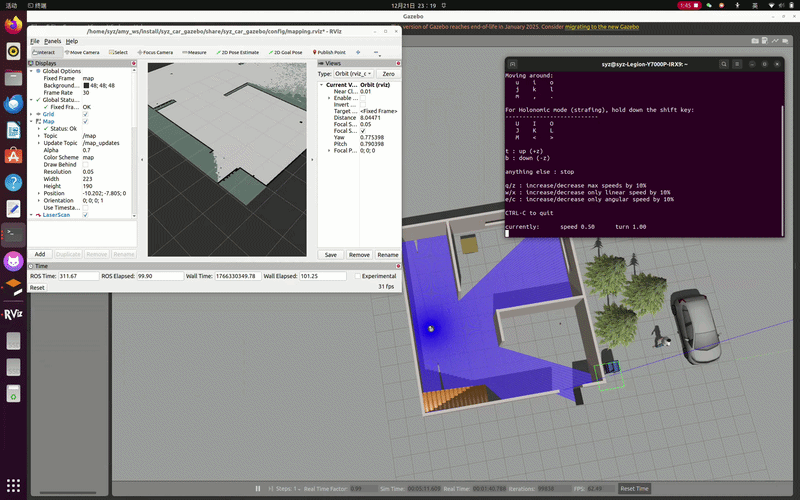Open Thunderbird mail from the dock

pos(13,104)
